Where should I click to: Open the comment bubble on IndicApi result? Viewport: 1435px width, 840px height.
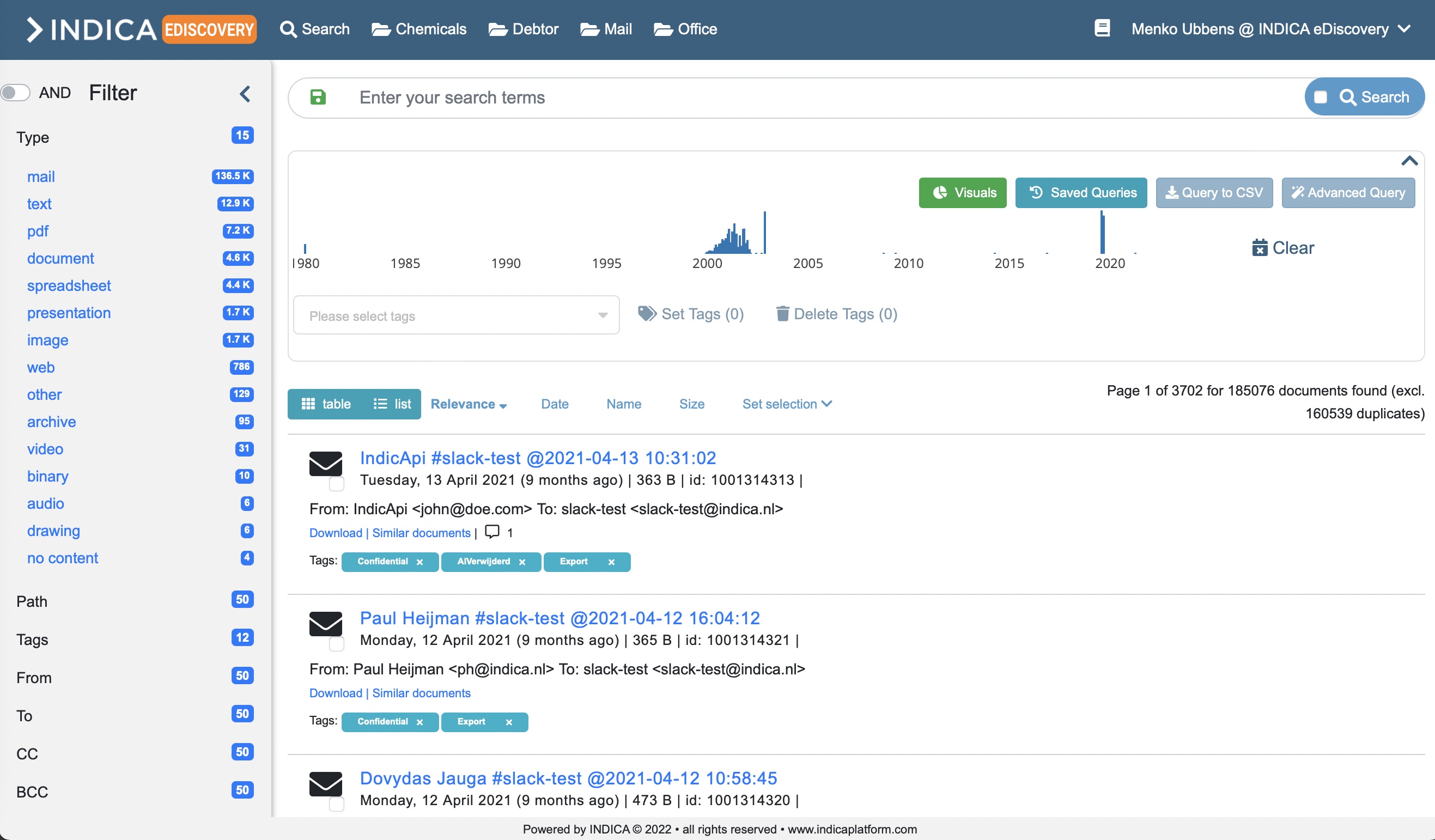(x=492, y=532)
